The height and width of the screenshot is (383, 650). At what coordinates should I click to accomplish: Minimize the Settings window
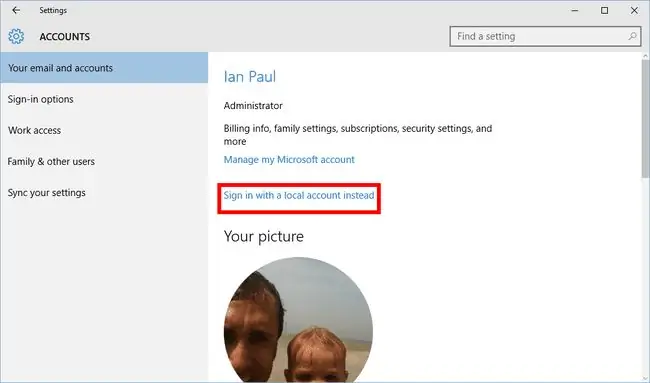(x=575, y=10)
